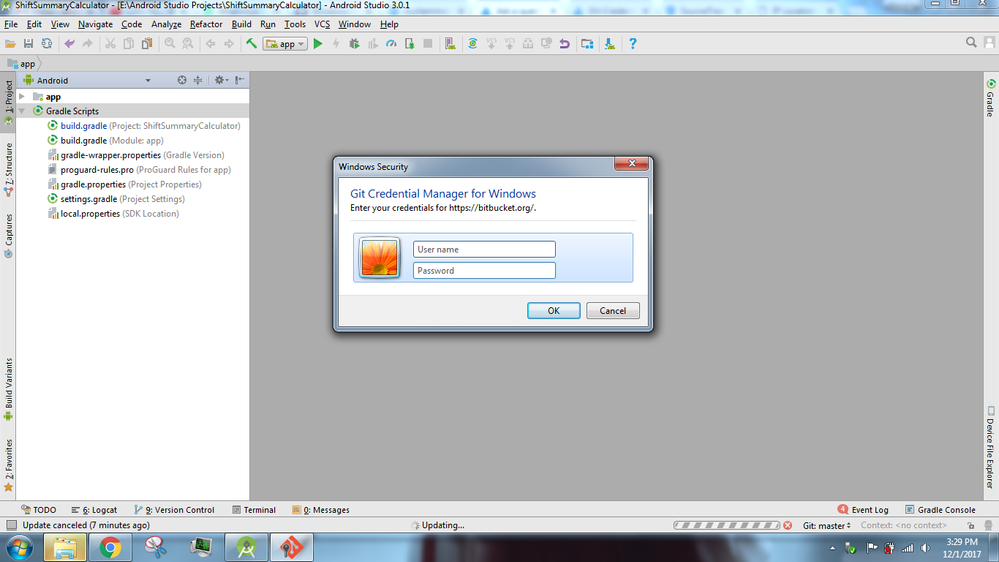Image resolution: width=999 pixels, height=562 pixels.
Task: Open the Logcat tool window
Action: point(94,510)
